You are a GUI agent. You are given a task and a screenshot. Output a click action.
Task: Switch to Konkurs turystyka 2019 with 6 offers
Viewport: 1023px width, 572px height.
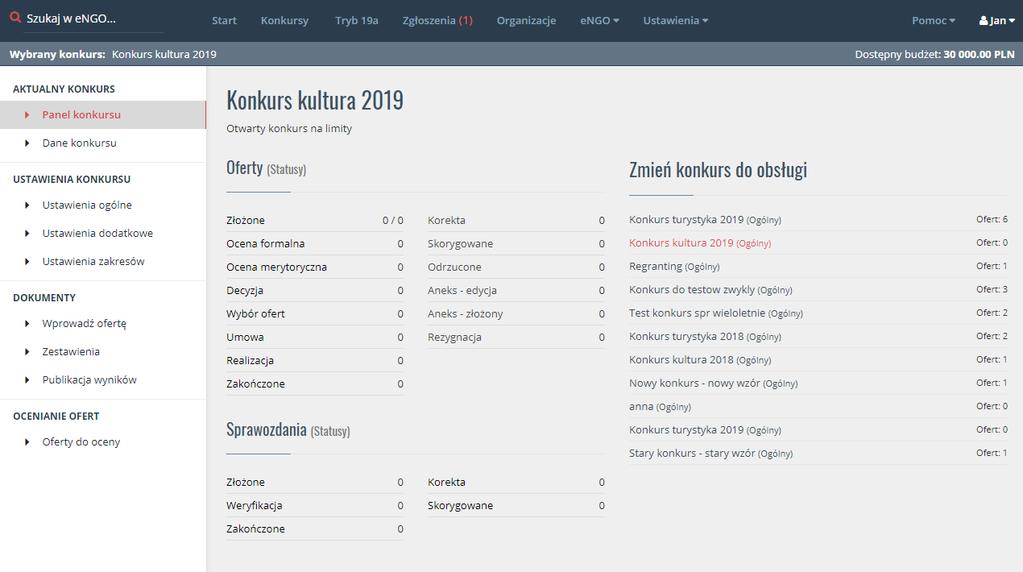[818, 220]
